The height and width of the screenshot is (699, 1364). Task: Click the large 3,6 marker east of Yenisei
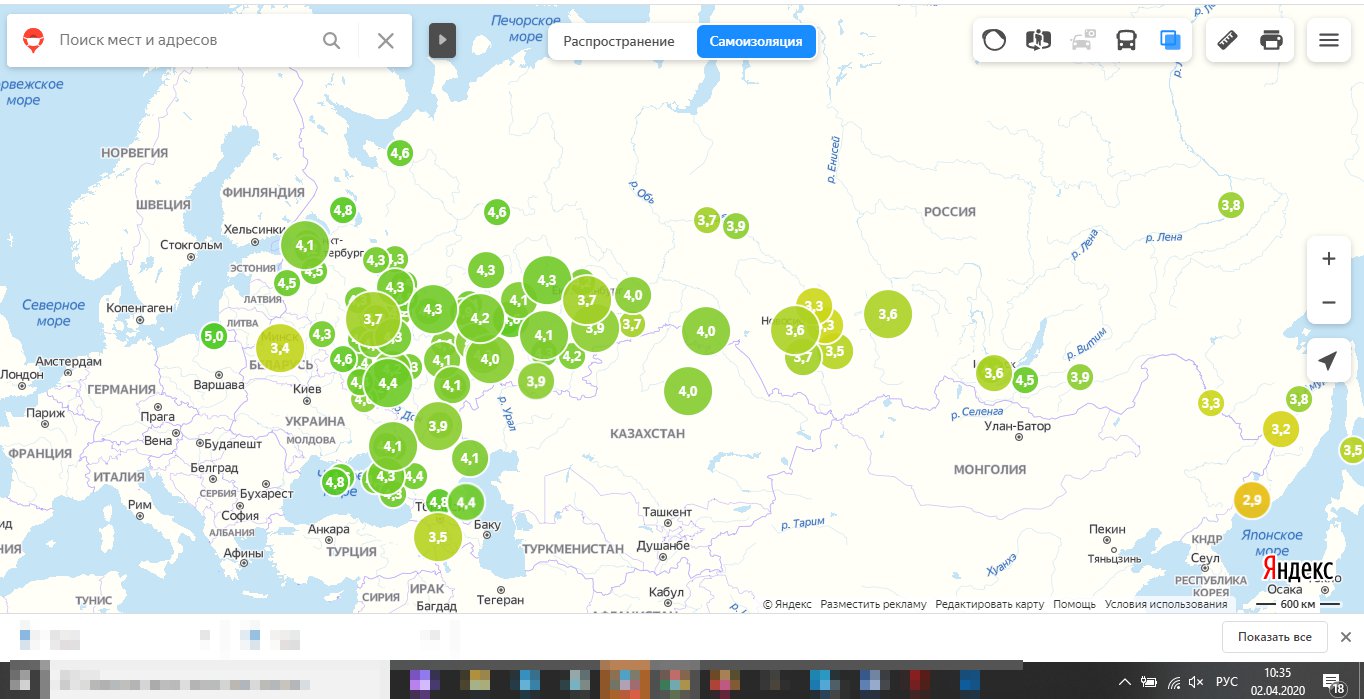(x=888, y=314)
